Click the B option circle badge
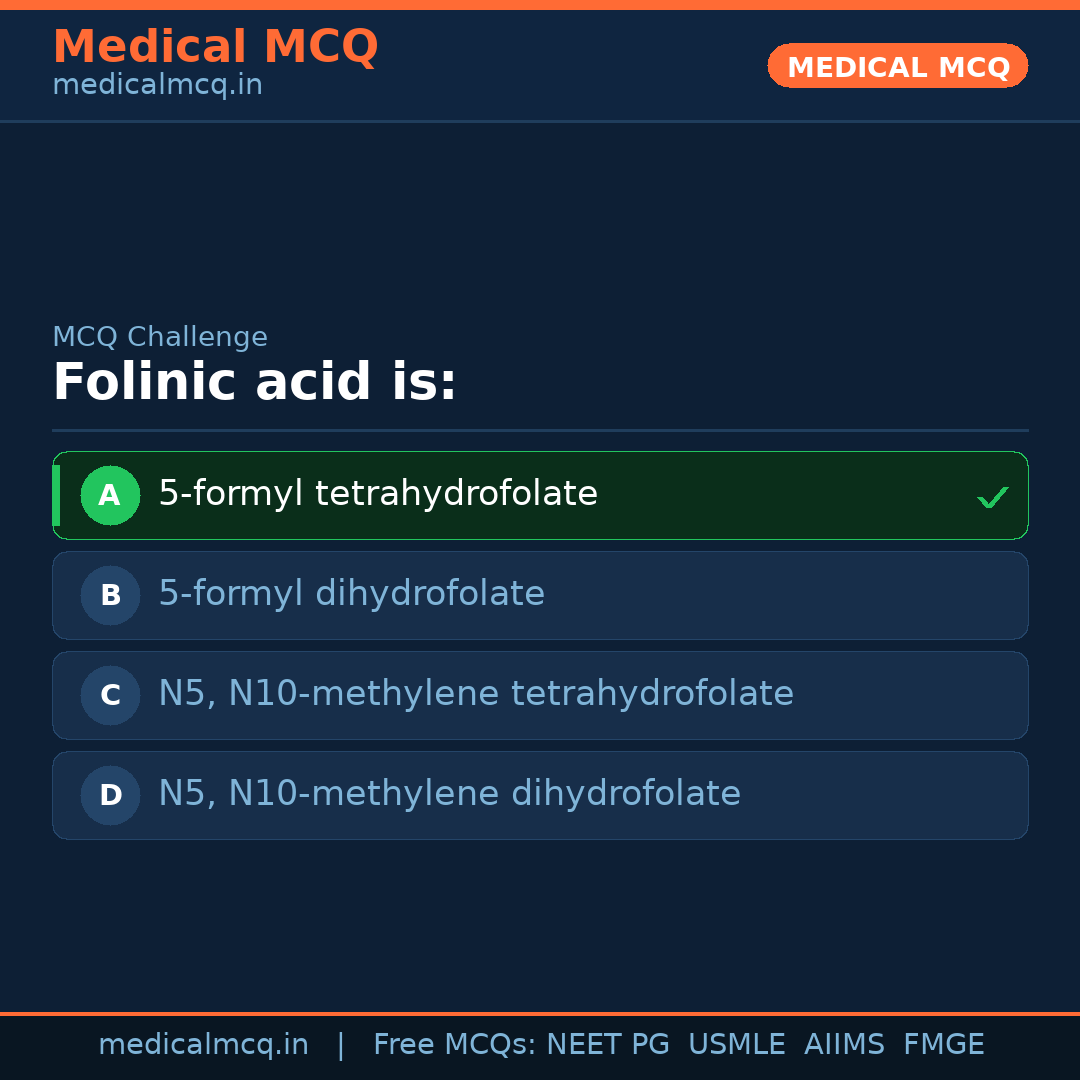This screenshot has height=1080, width=1080. [110, 595]
